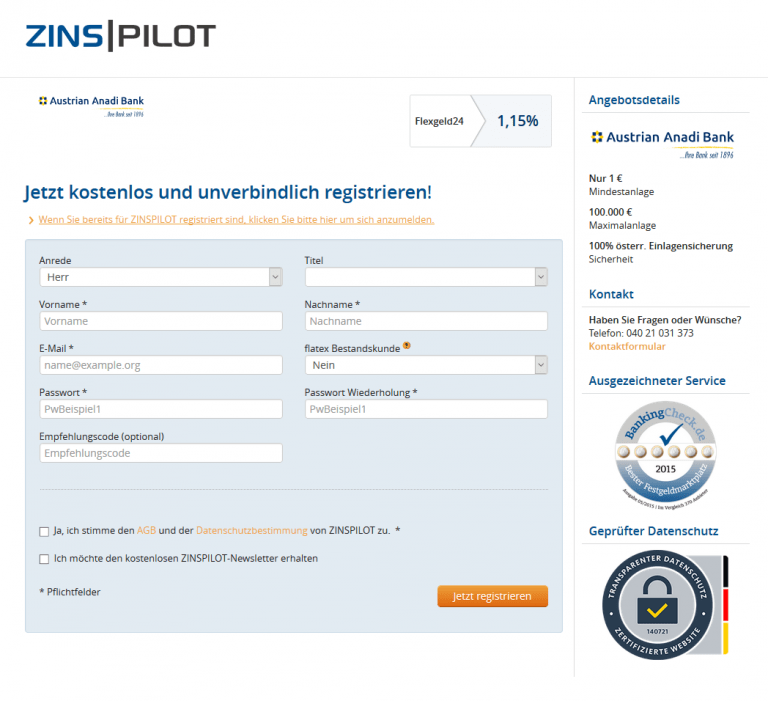Open the AGB link

point(146,531)
